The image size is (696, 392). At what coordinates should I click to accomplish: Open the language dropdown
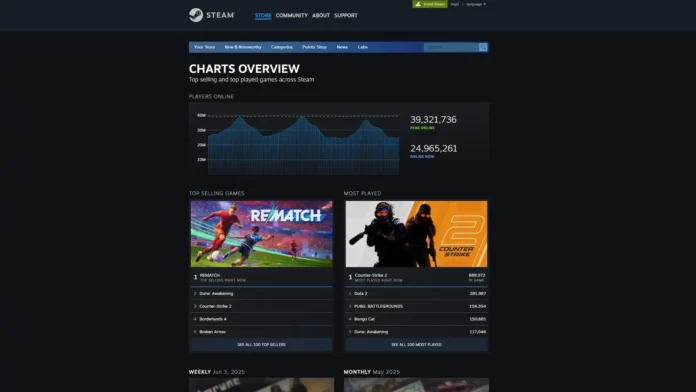point(476,4)
